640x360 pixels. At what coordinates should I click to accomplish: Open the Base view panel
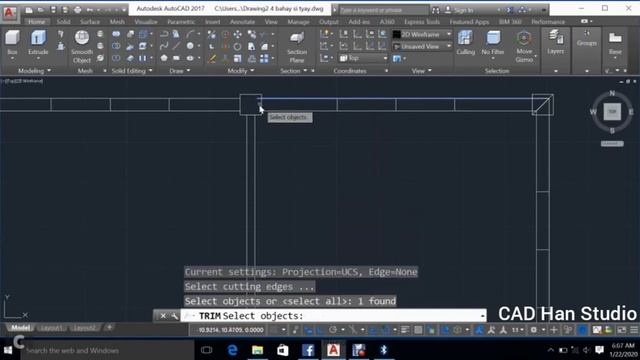click(x=615, y=43)
